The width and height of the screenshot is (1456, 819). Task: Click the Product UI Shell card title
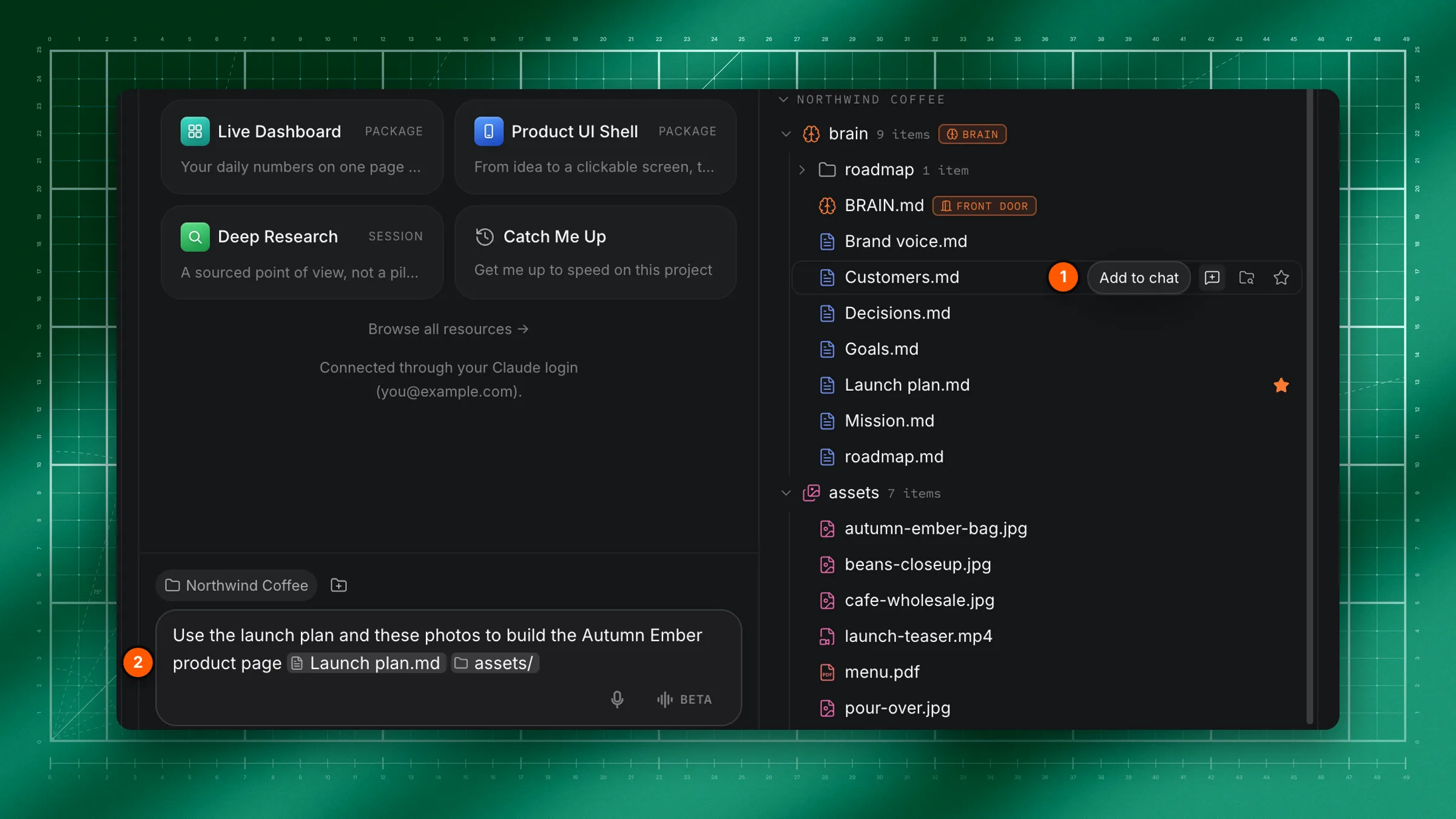coord(575,132)
